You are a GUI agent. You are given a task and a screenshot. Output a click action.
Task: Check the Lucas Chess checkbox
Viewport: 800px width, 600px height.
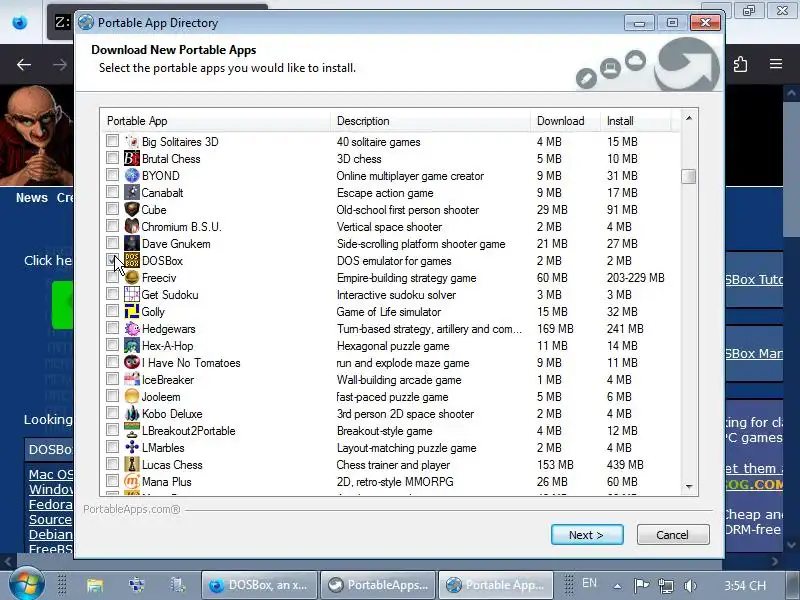click(112, 464)
